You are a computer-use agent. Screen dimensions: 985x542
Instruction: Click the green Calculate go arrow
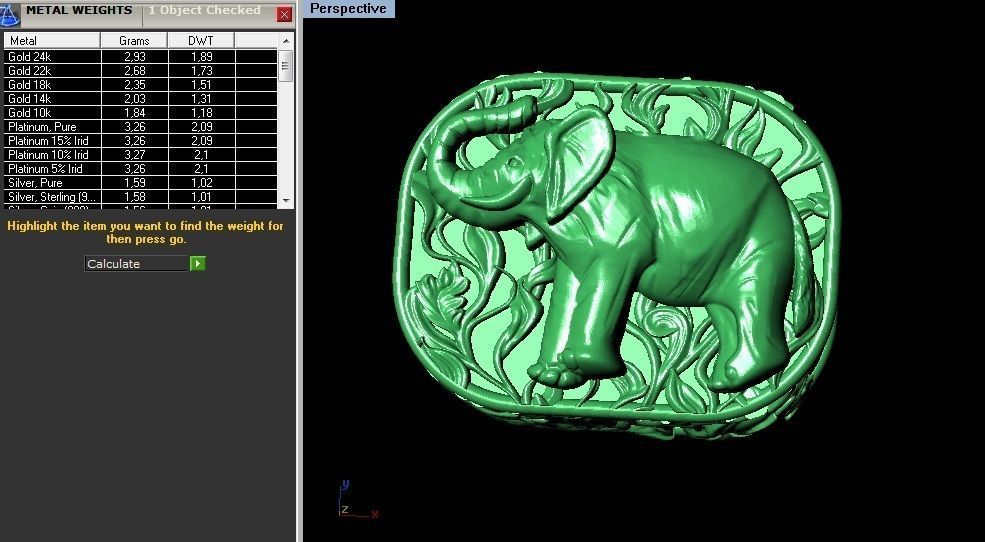pos(197,264)
